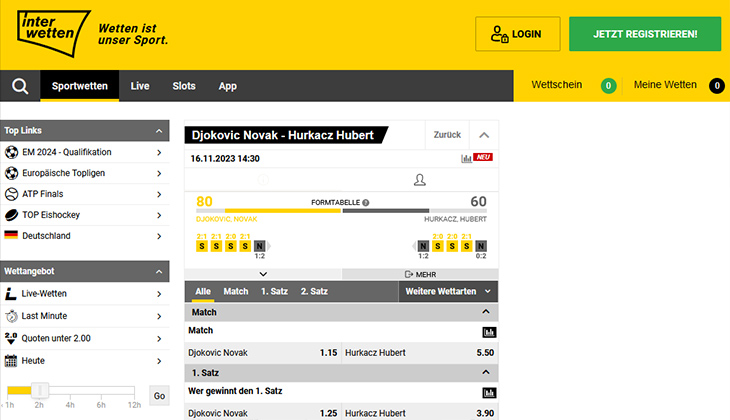Switch to the Live tab

(x=140, y=86)
